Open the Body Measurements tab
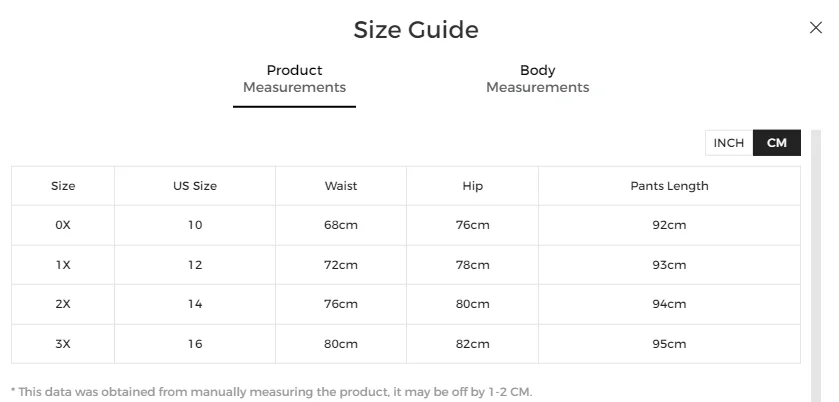The image size is (839, 402). 537,79
